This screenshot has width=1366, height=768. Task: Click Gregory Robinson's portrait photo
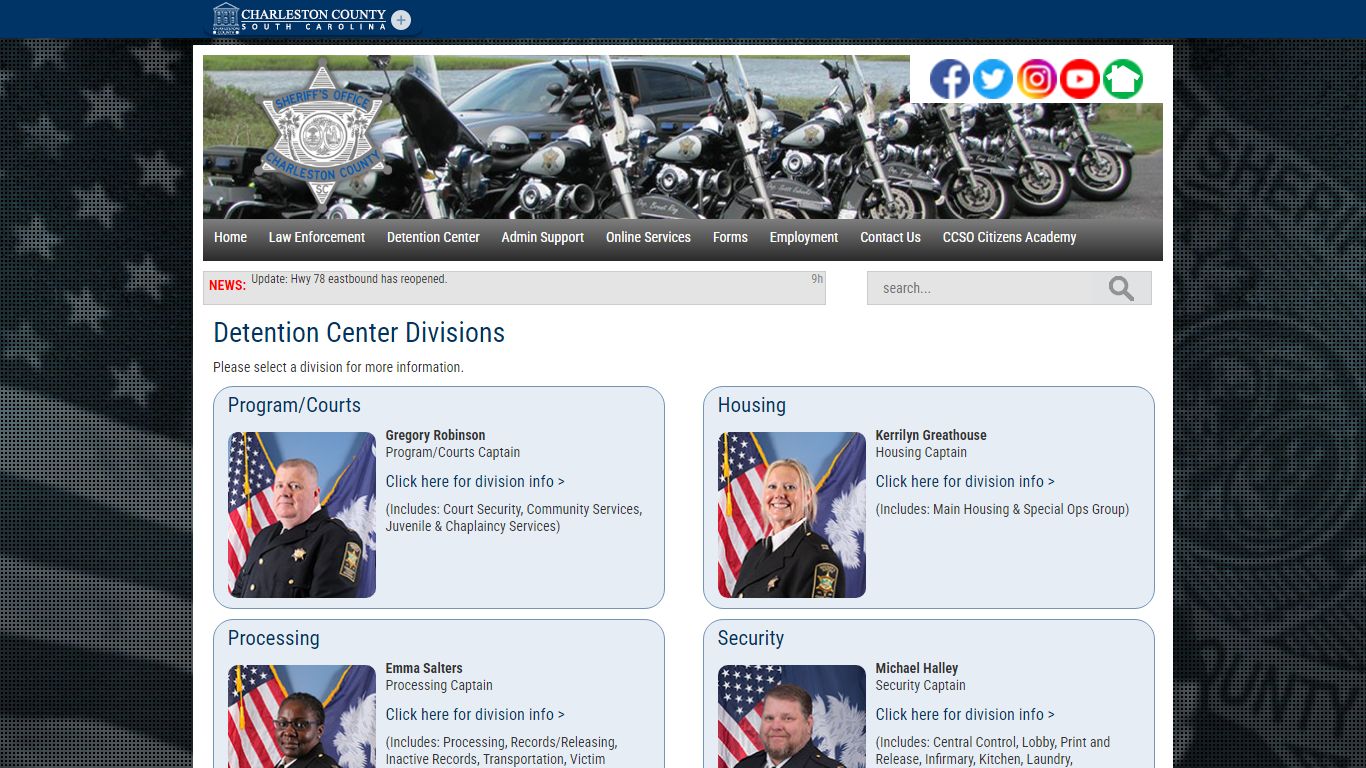click(302, 515)
